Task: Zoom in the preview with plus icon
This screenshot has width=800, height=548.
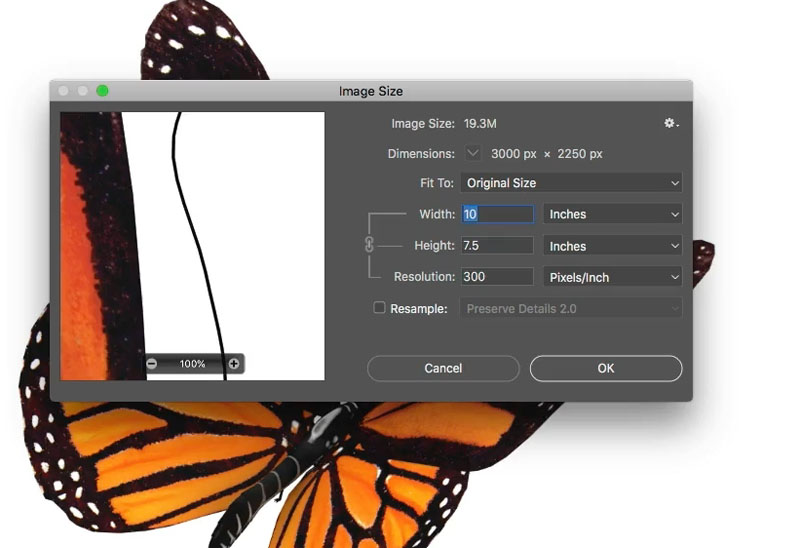Action: coord(234,364)
